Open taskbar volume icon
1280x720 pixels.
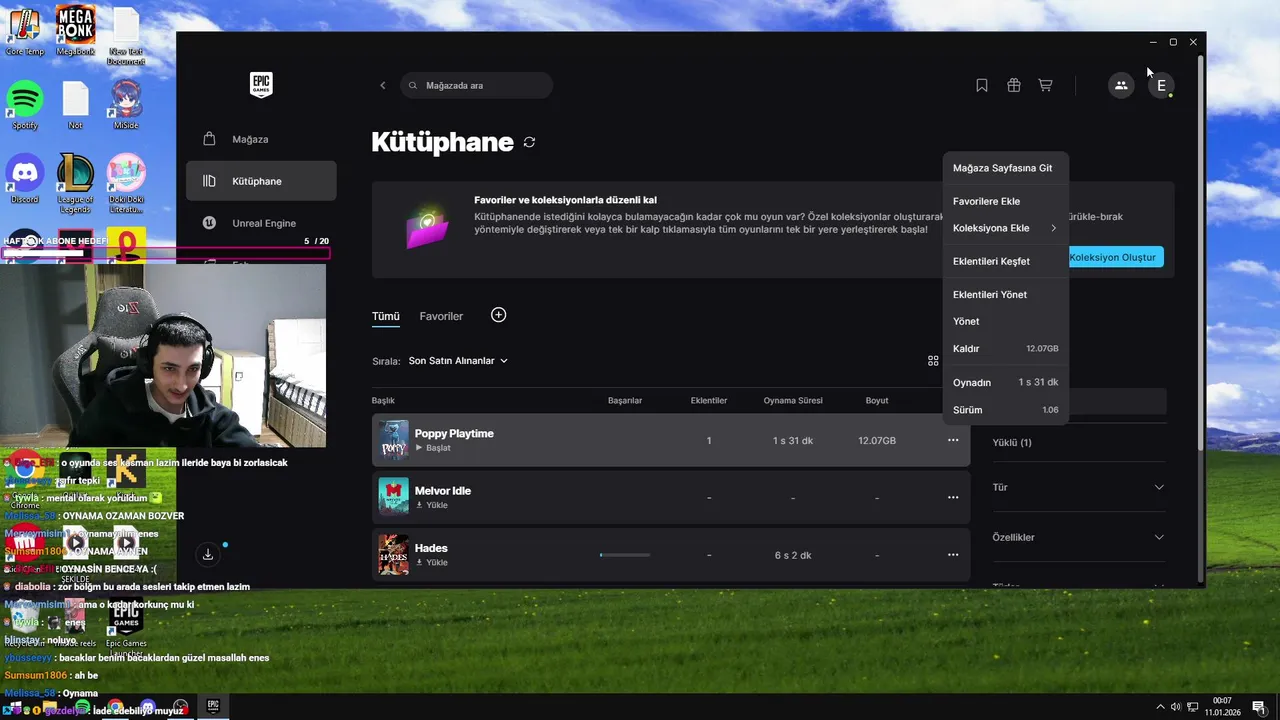click(1176, 707)
